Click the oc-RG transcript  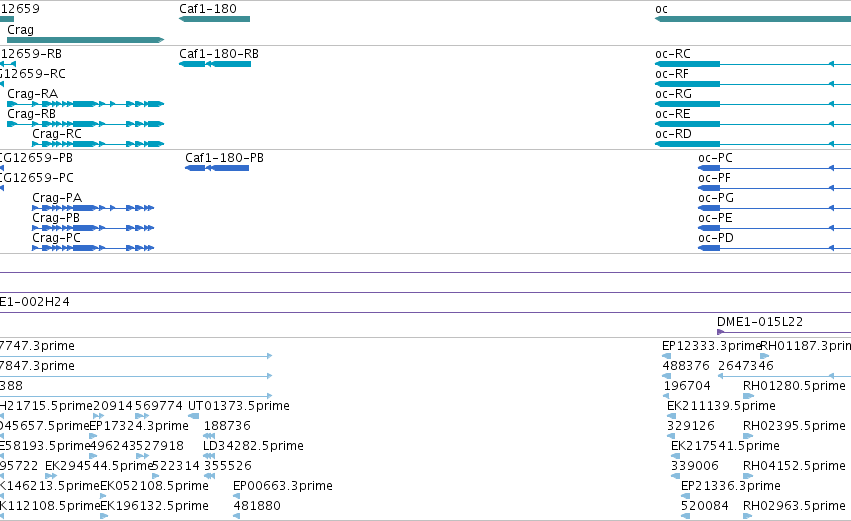(753, 104)
